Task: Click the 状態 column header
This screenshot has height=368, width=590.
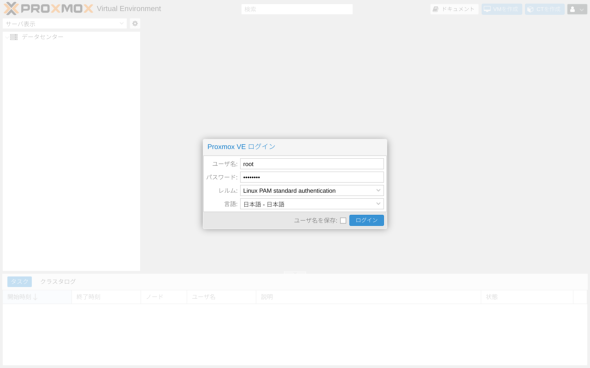Action: (x=527, y=297)
